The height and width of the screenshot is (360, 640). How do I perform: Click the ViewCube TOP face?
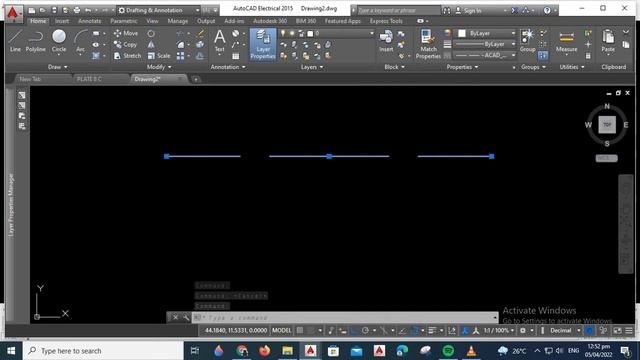[607, 125]
